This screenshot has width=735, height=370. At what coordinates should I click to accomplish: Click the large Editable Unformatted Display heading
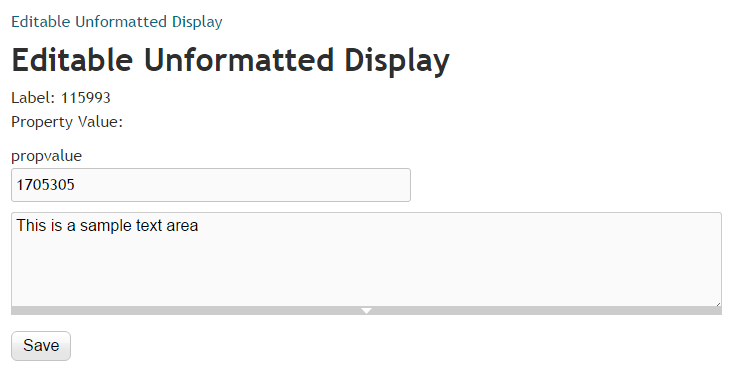point(230,60)
